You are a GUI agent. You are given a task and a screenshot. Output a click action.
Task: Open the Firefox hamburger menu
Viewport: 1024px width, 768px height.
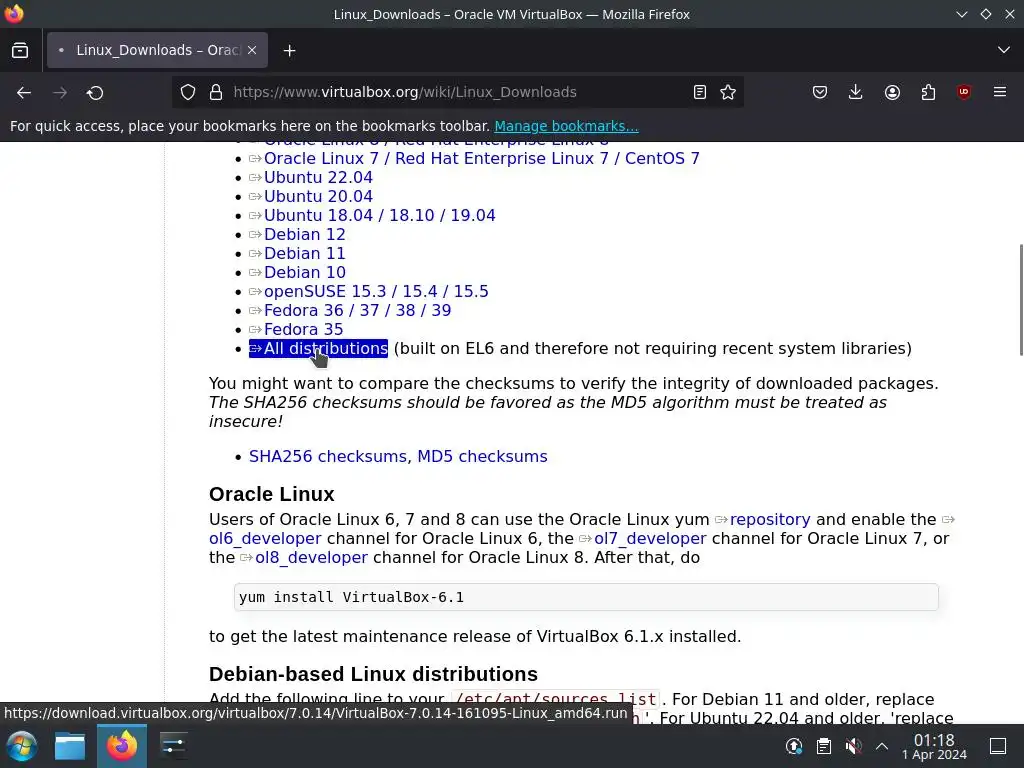pos(1000,92)
